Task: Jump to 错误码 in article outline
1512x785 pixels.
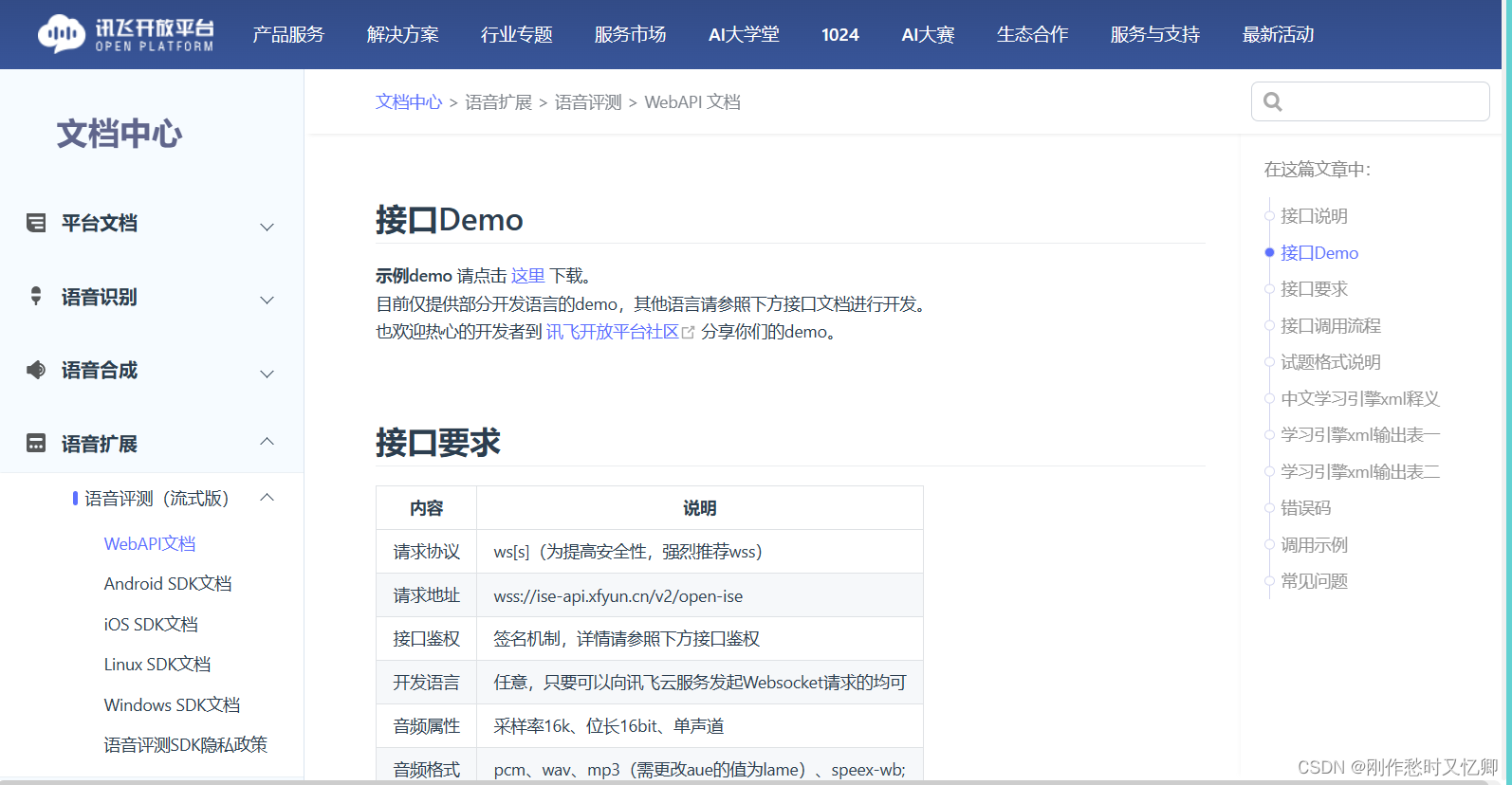Action: click(x=1306, y=508)
